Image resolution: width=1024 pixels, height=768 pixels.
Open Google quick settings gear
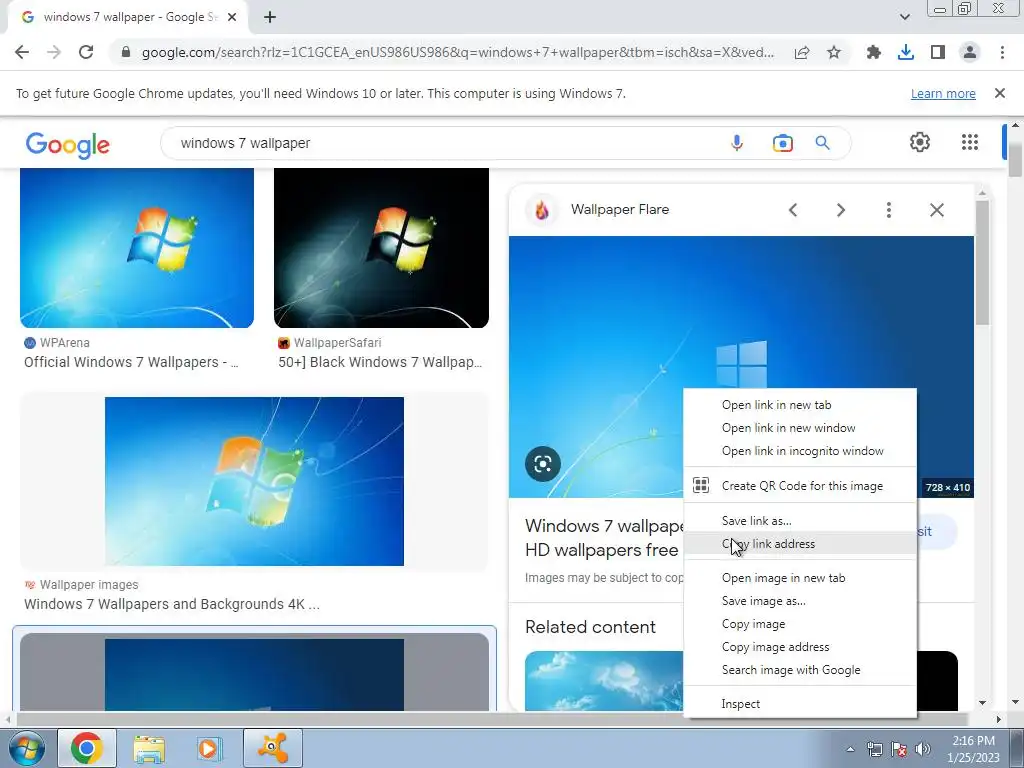[x=920, y=142]
